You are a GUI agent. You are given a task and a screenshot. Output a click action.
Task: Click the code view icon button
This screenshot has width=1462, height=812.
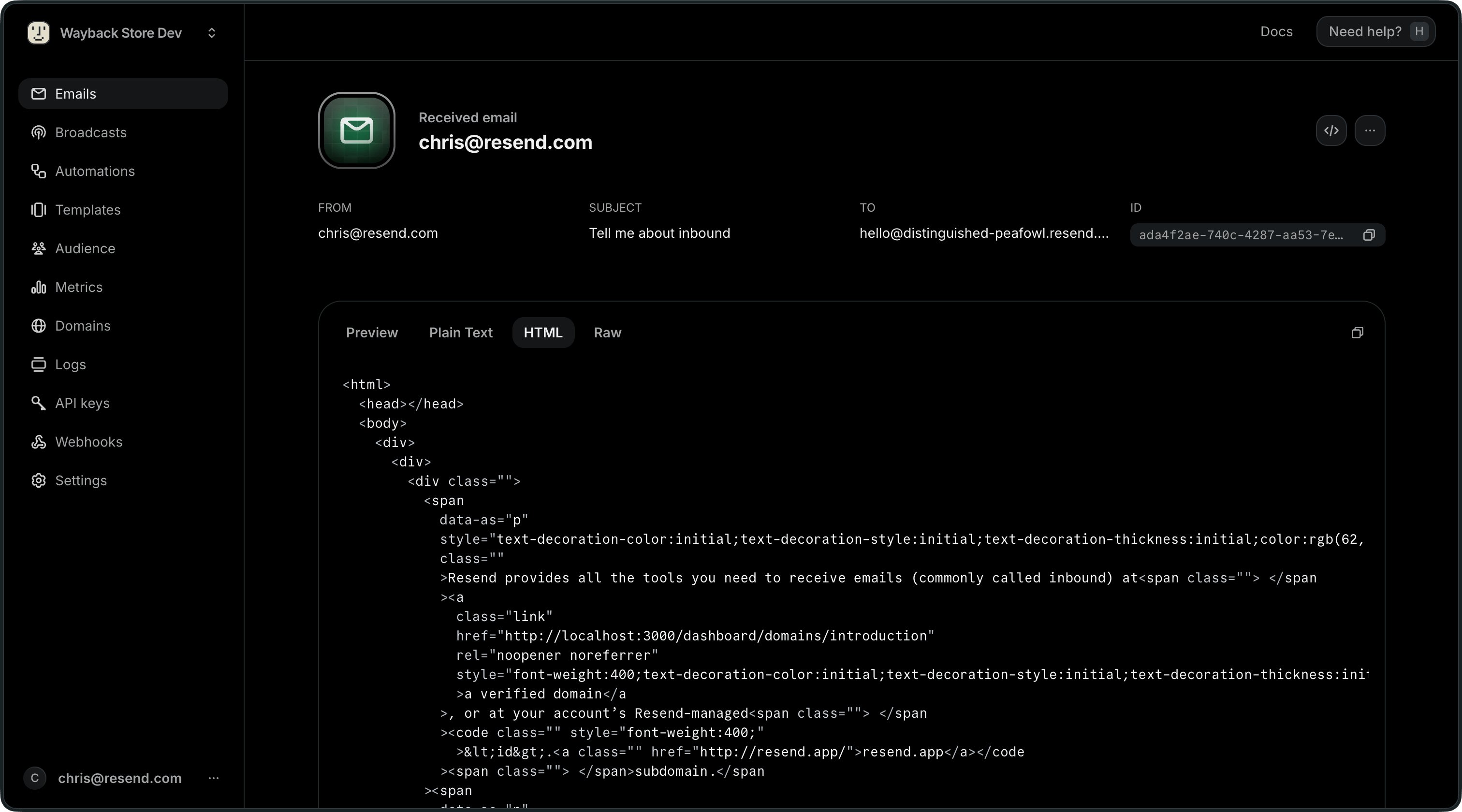tap(1331, 130)
